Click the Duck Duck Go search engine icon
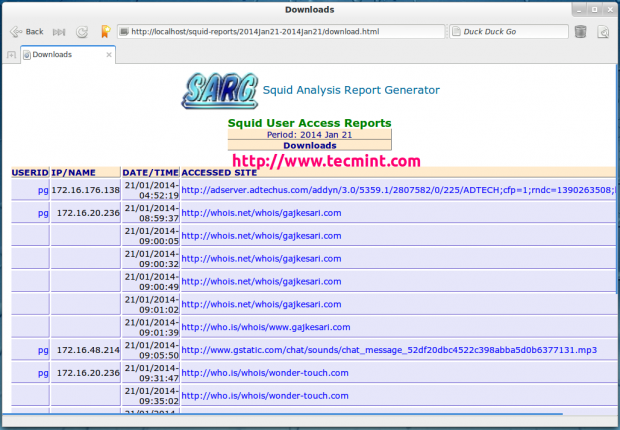The image size is (620, 430). (456, 32)
